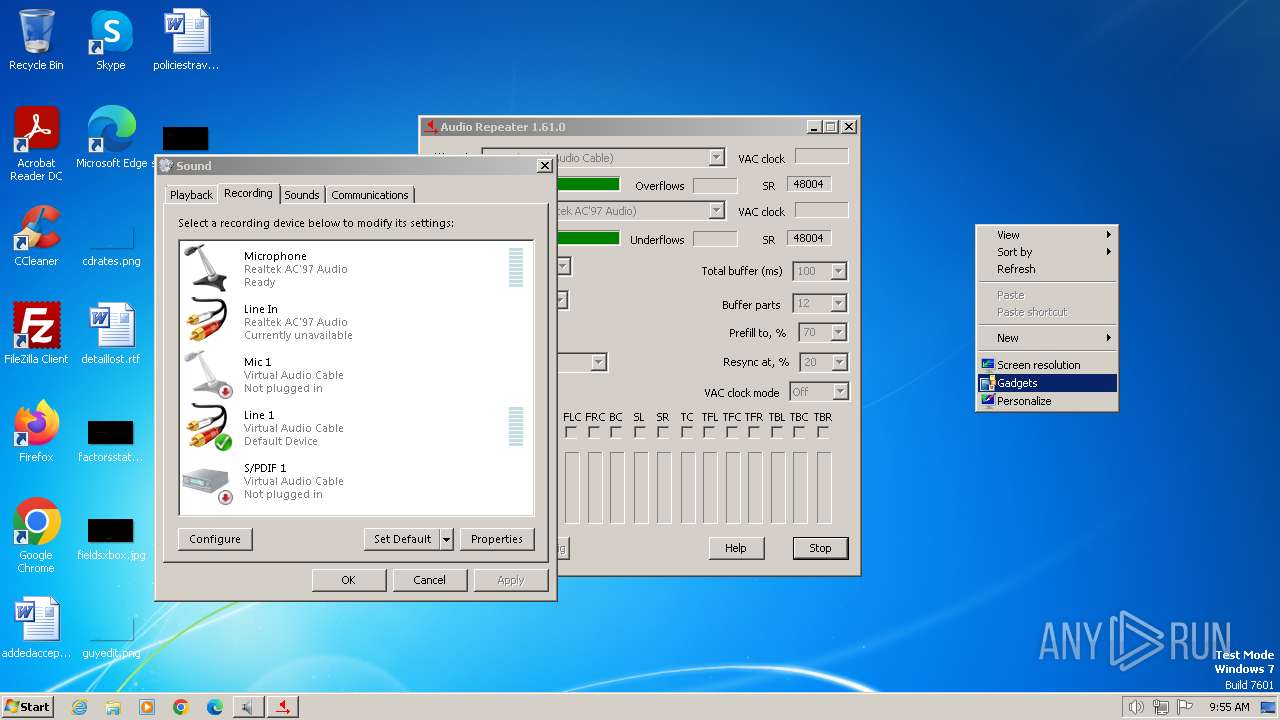Expand the Total buffer (ms) dropdown

point(839,271)
